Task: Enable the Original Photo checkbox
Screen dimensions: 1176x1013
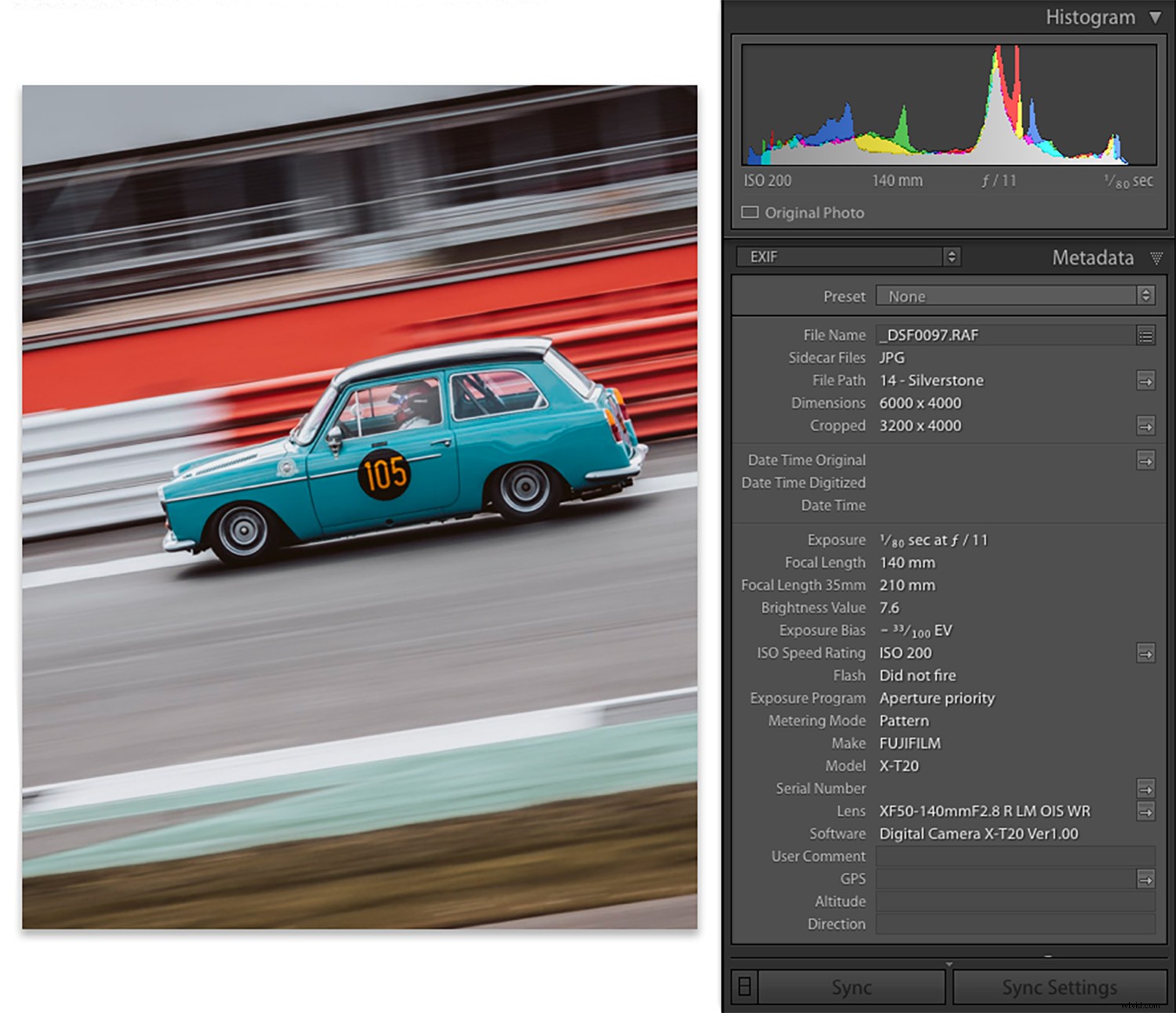Action: point(750,212)
